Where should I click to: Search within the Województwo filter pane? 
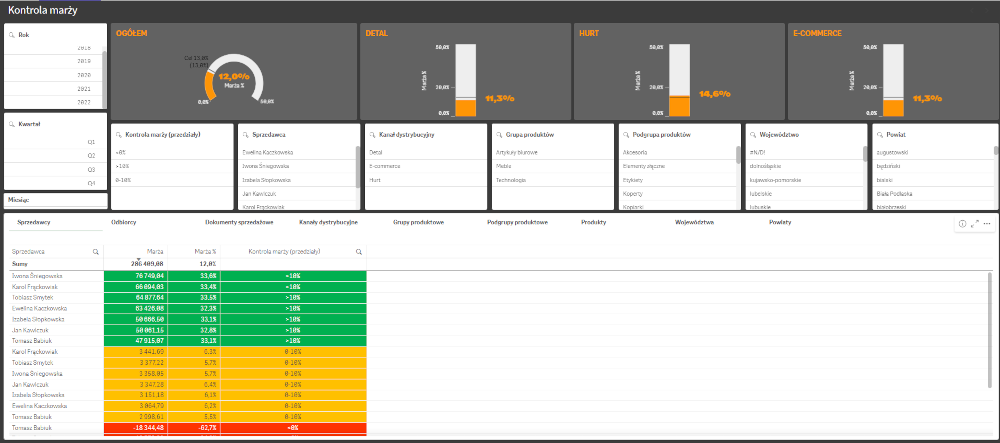[x=754, y=135]
